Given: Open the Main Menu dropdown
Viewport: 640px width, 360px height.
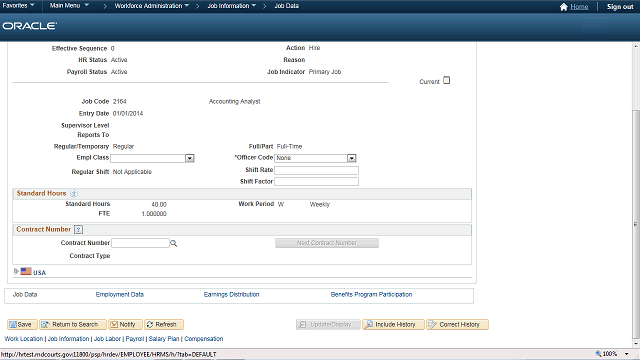Looking at the screenshot, I should [x=69, y=6].
